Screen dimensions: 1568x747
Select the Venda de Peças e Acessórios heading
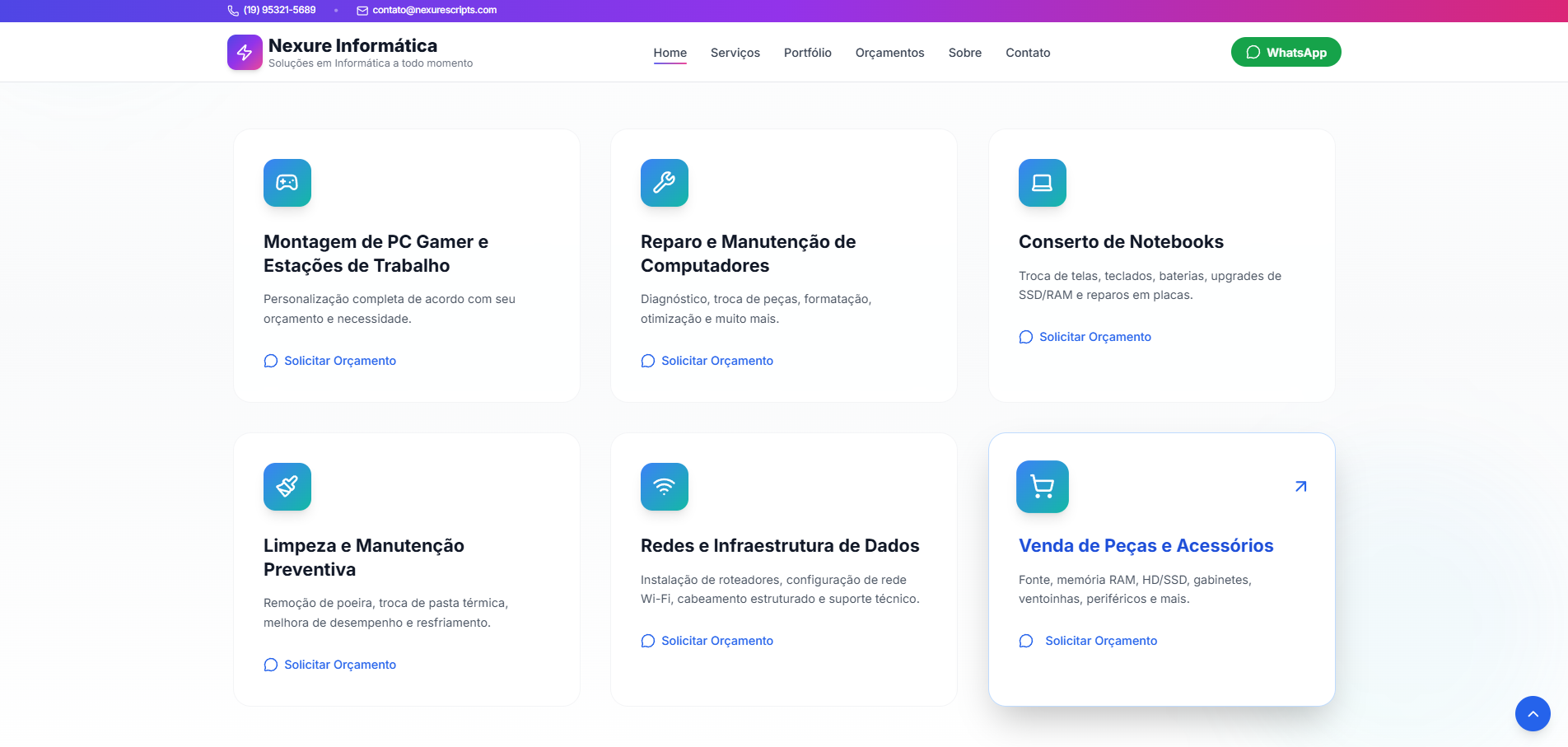(x=1146, y=545)
